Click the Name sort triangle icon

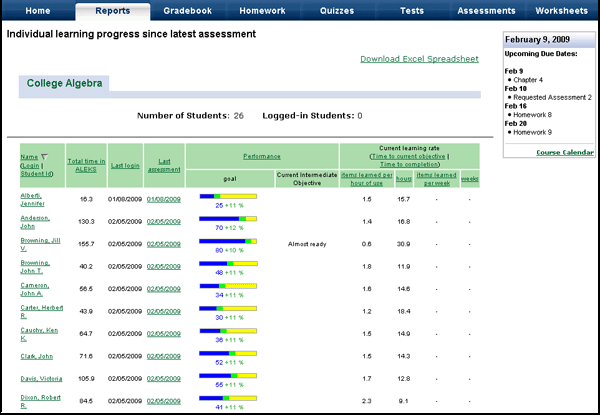click(x=44, y=157)
